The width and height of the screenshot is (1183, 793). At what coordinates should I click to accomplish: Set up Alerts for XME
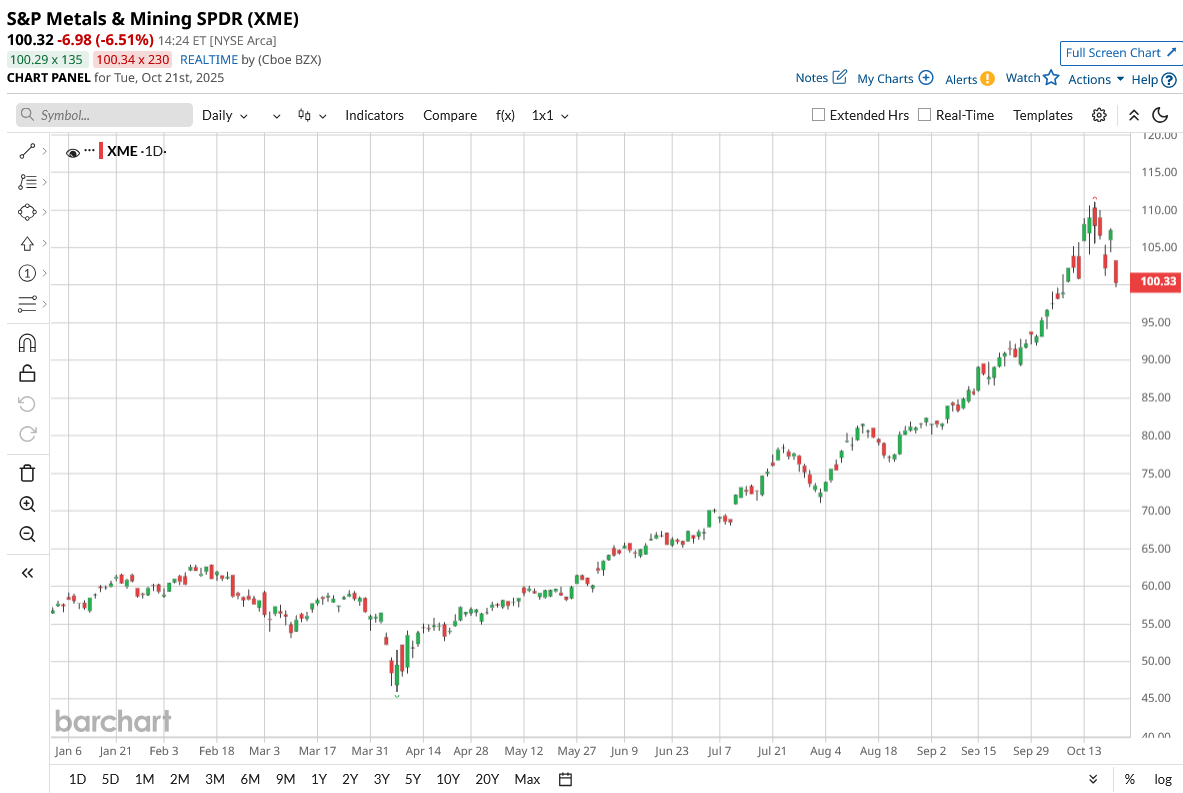point(969,79)
